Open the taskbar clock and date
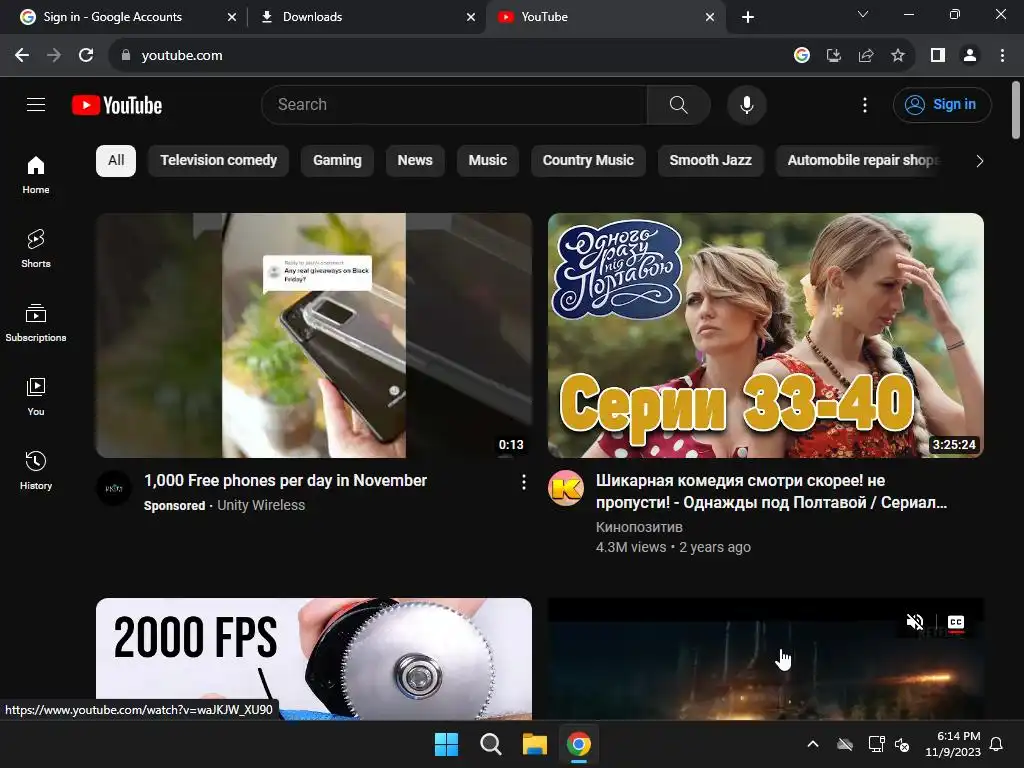Screen dimensions: 1024x768 (x=953, y=744)
